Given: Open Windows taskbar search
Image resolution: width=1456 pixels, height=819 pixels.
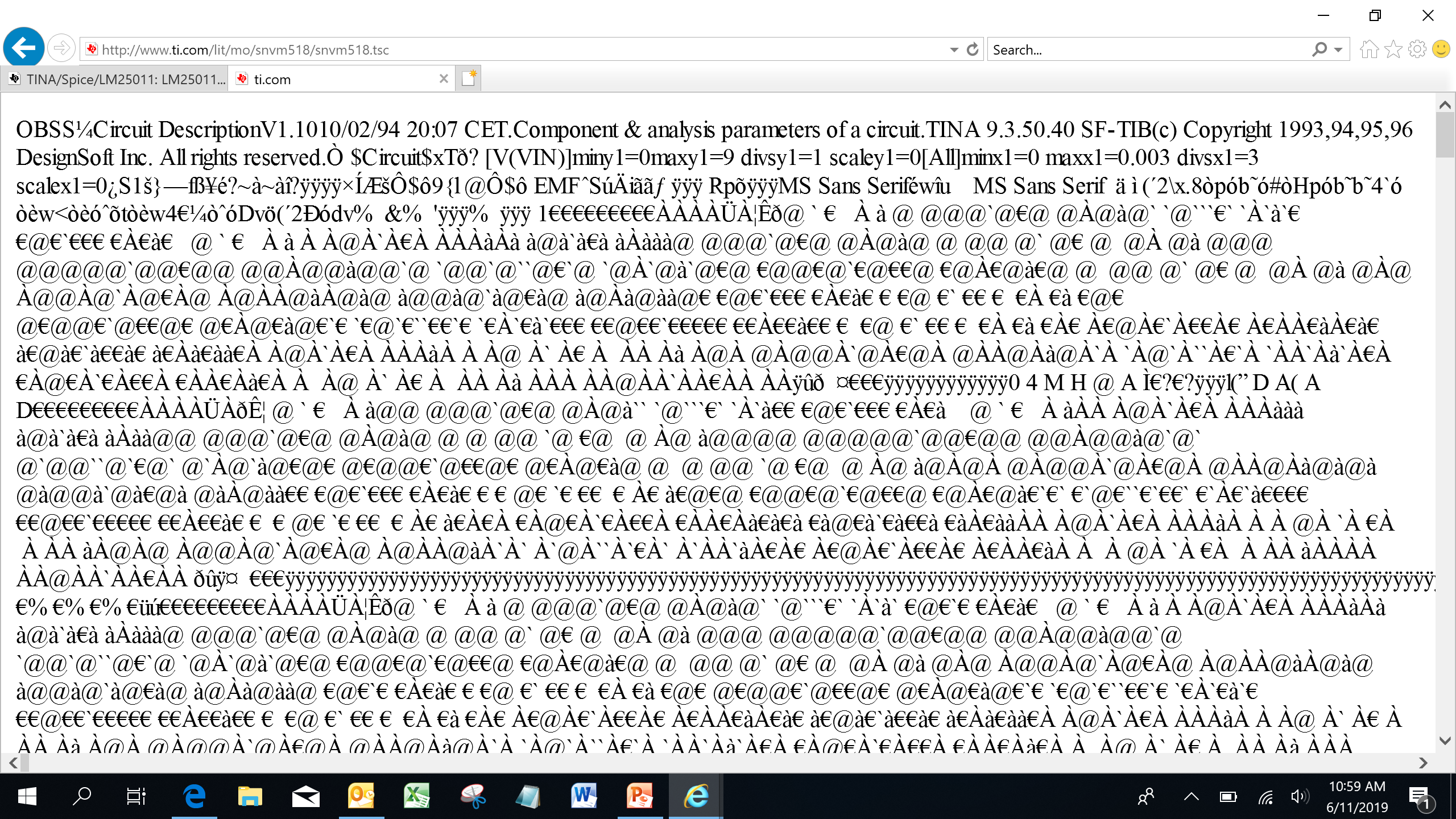Looking at the screenshot, I should click(82, 796).
